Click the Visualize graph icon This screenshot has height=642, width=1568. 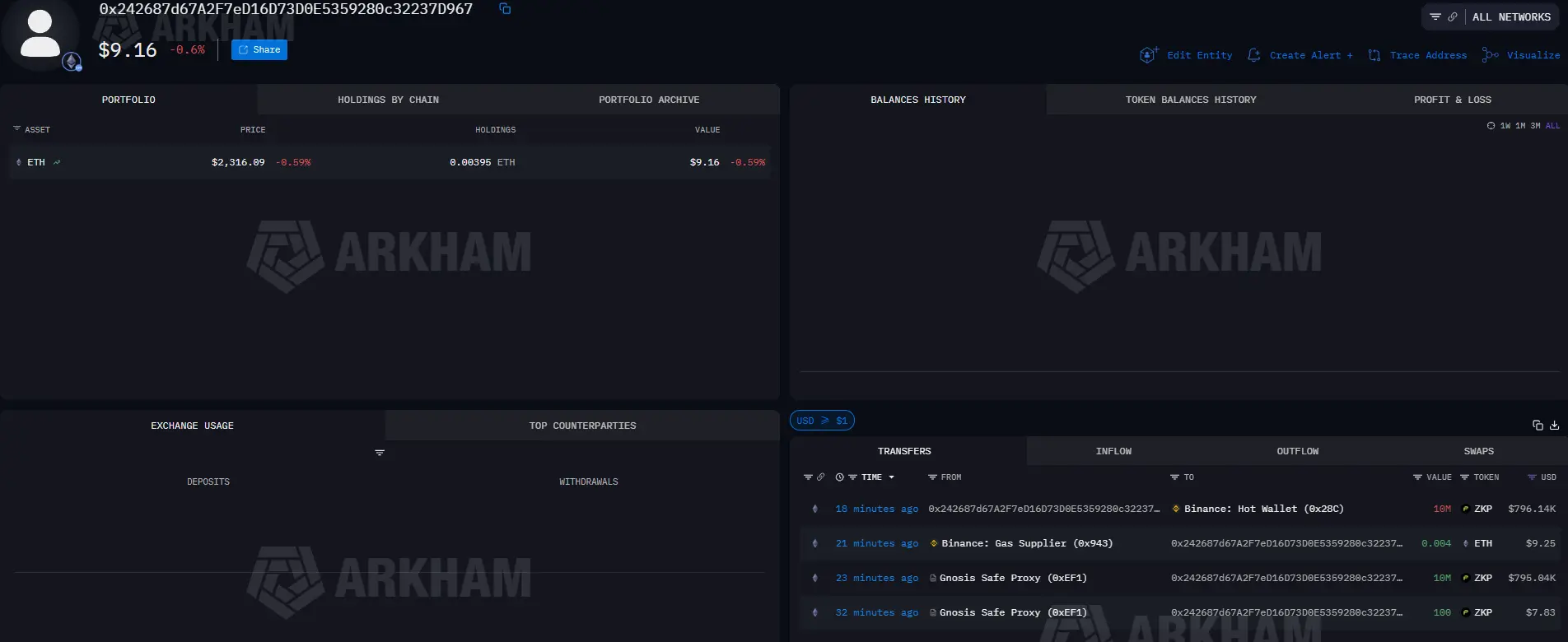(1490, 55)
